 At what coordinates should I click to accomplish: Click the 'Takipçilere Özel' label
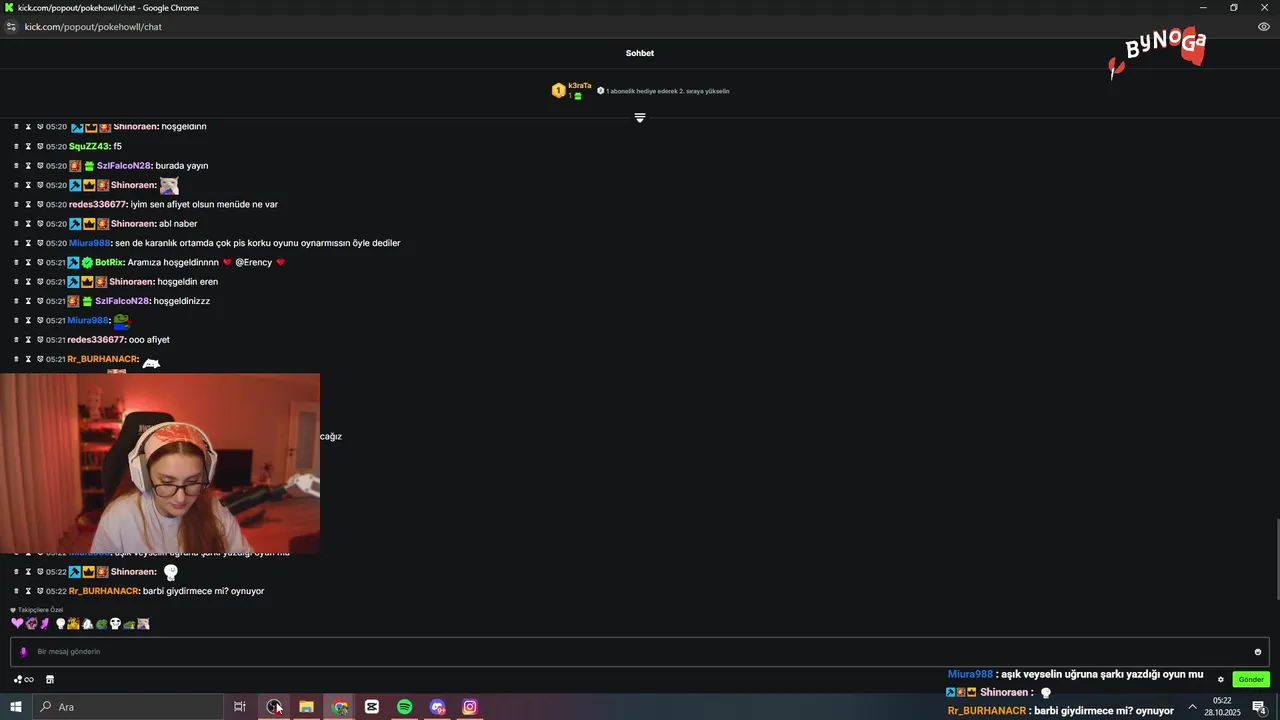click(40, 610)
